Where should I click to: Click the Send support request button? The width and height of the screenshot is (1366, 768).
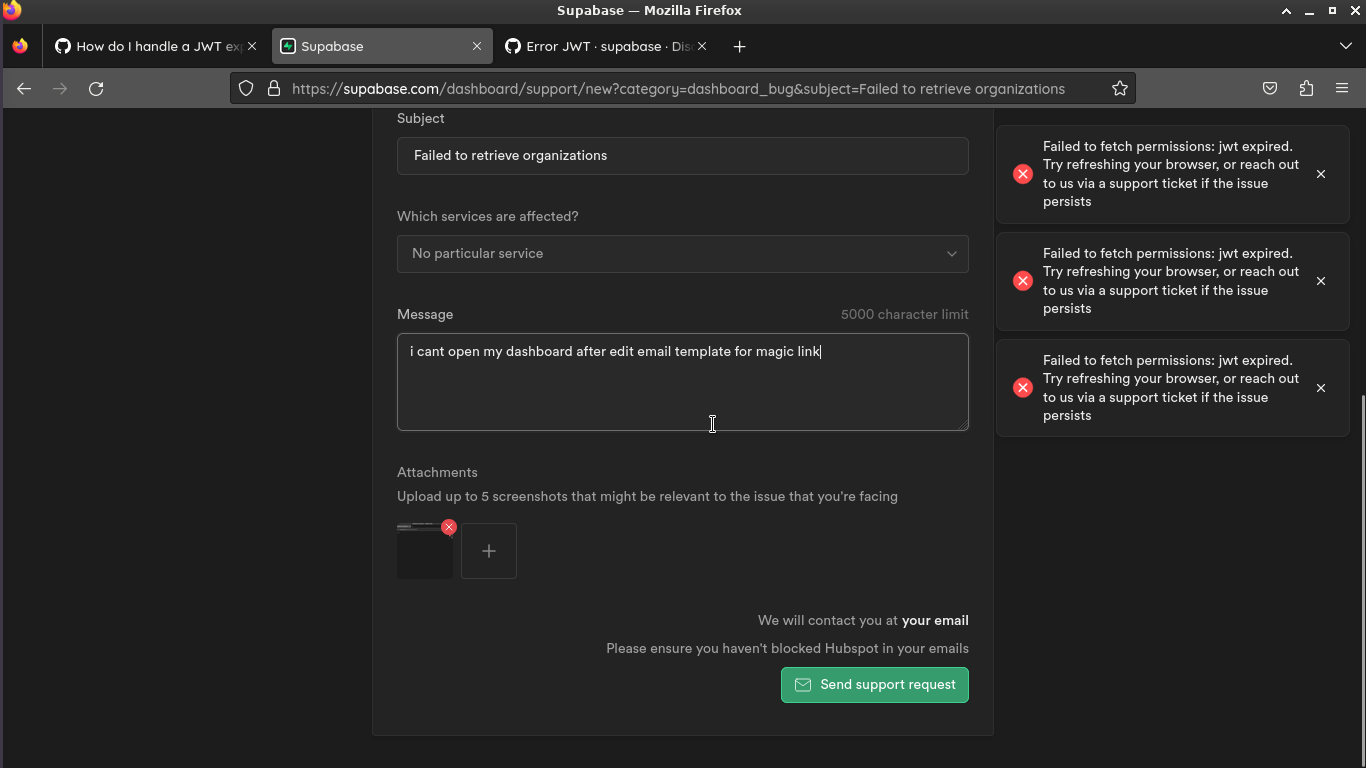(874, 685)
